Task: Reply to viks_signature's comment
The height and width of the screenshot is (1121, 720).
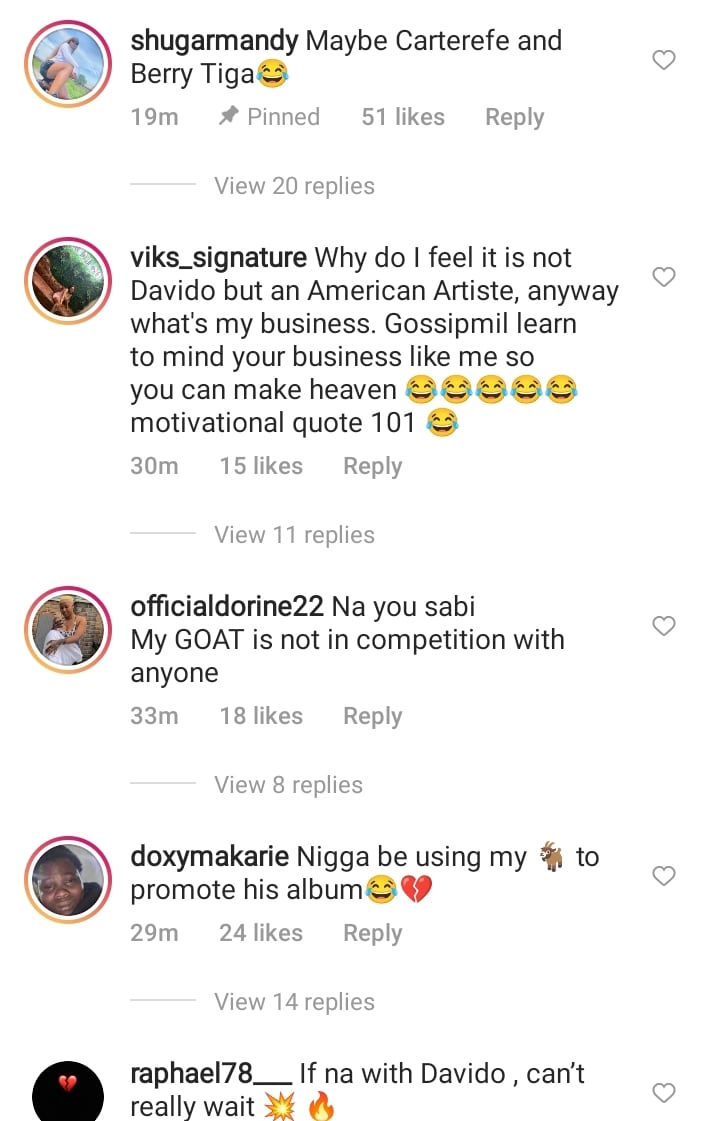Action: (372, 466)
